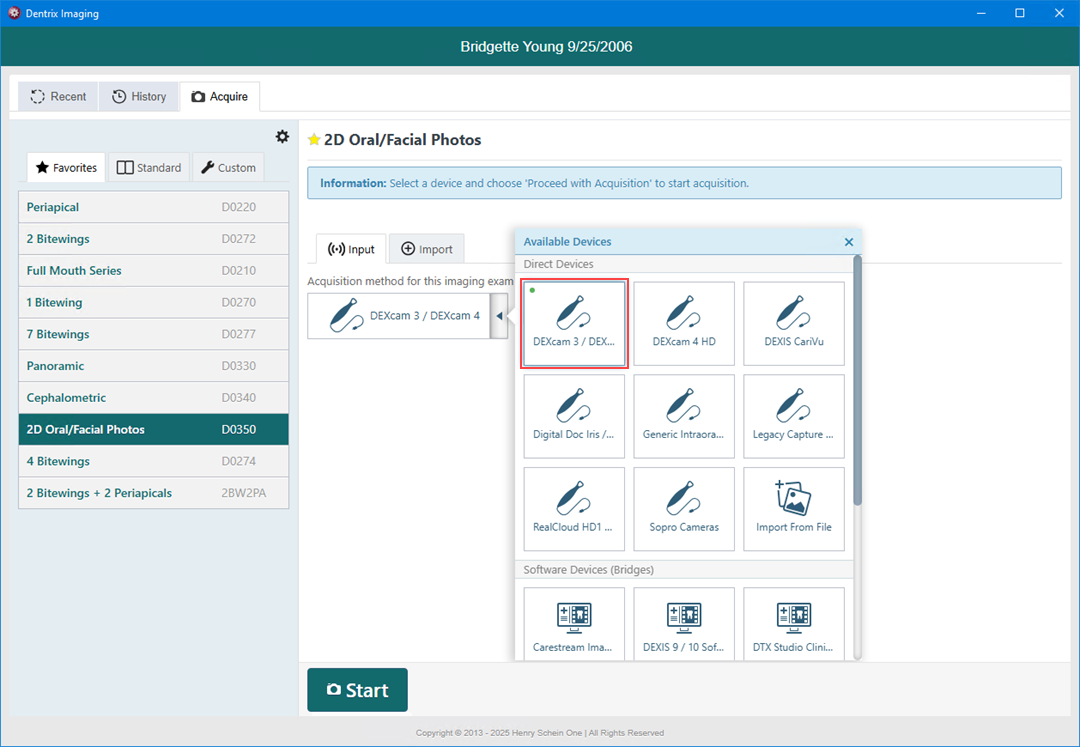Viewport: 1080px width, 747px height.
Task: Select the DEXcam 4 HD device
Action: pos(684,322)
